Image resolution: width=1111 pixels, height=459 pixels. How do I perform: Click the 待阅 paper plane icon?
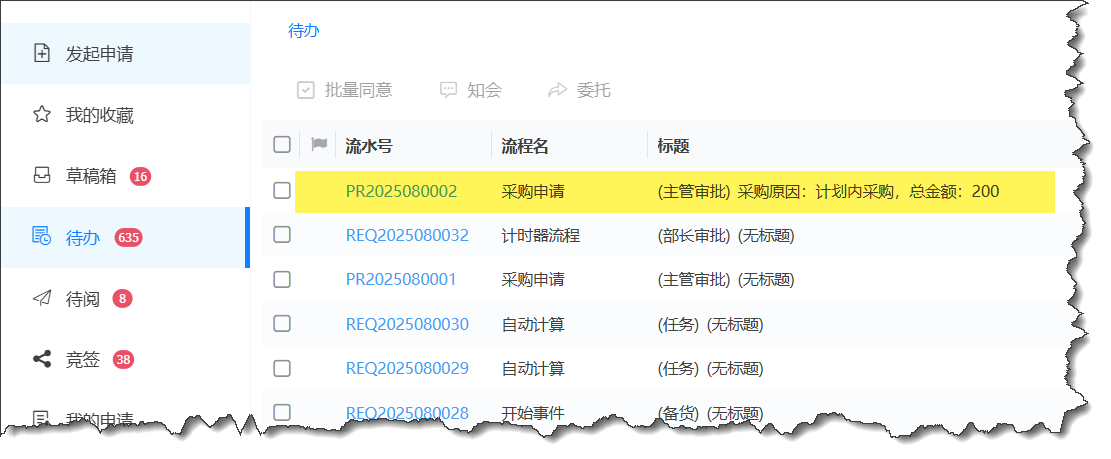pos(42,298)
